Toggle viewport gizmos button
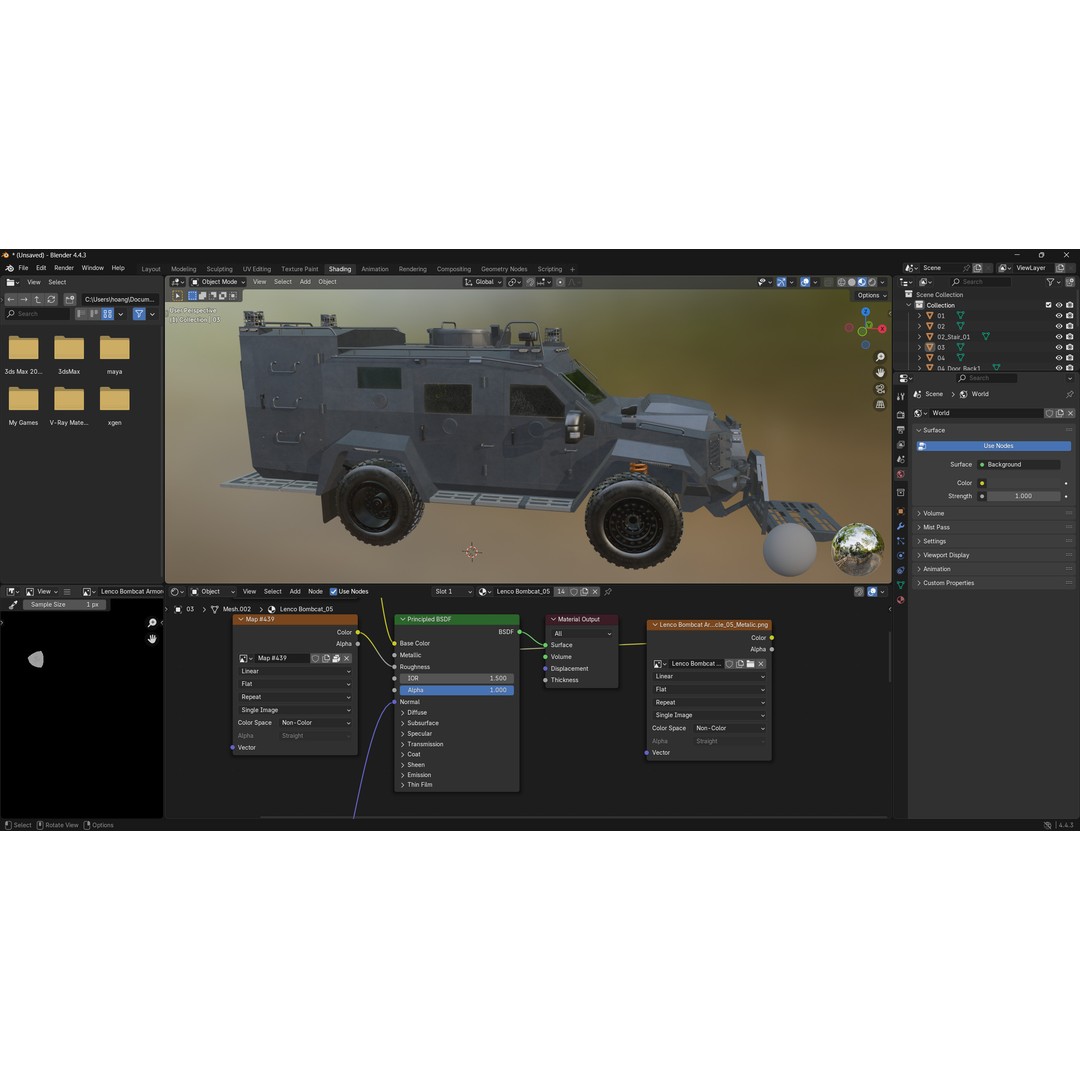Screen dimensions: 1080x1080 tap(781, 282)
